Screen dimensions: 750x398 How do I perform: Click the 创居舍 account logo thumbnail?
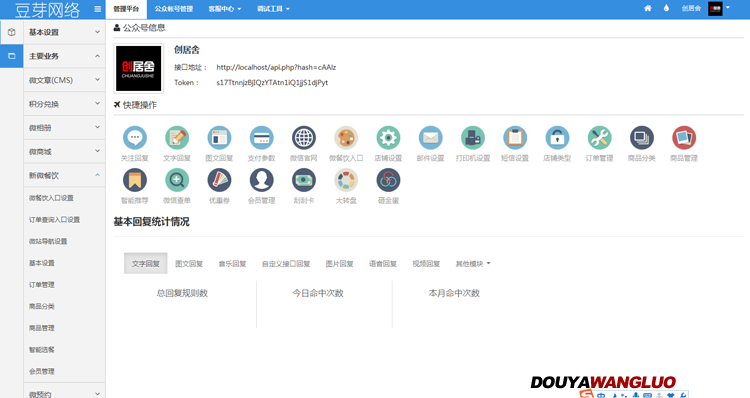(138, 68)
